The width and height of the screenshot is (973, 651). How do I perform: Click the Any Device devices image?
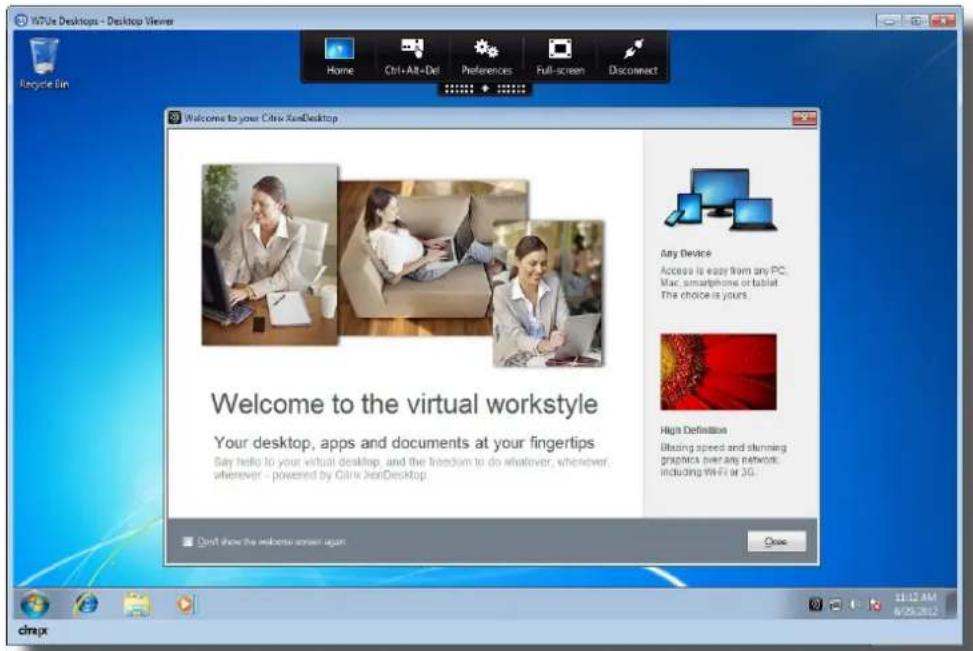[x=720, y=200]
